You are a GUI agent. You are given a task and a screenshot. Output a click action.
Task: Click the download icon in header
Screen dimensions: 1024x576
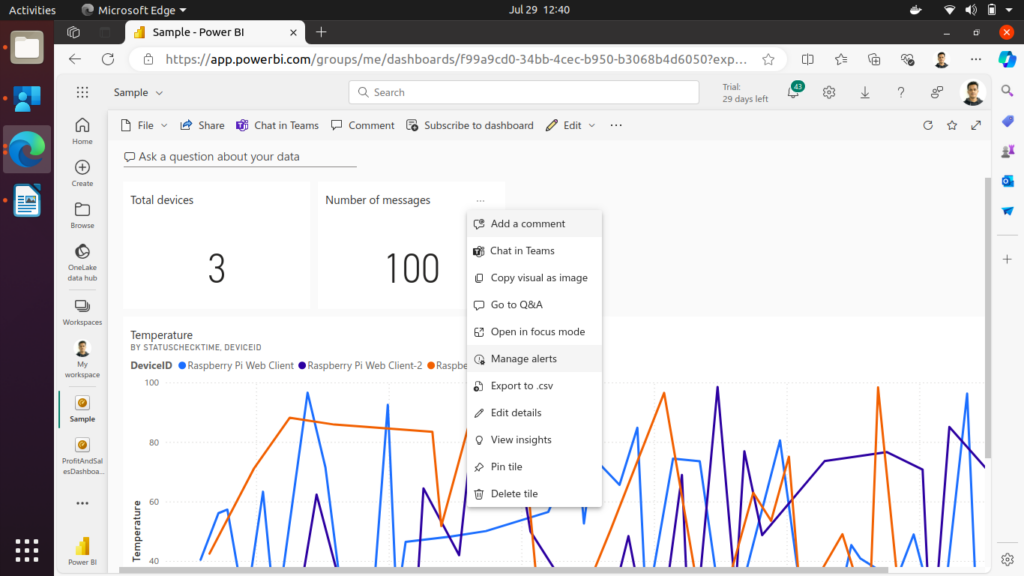tap(865, 93)
